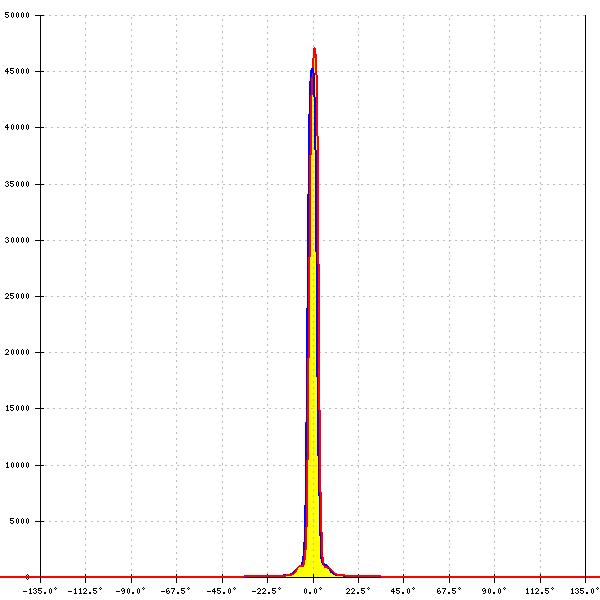This screenshot has height=600, width=600.
Task: Click the 50000 y-axis label
Action: point(17,15)
